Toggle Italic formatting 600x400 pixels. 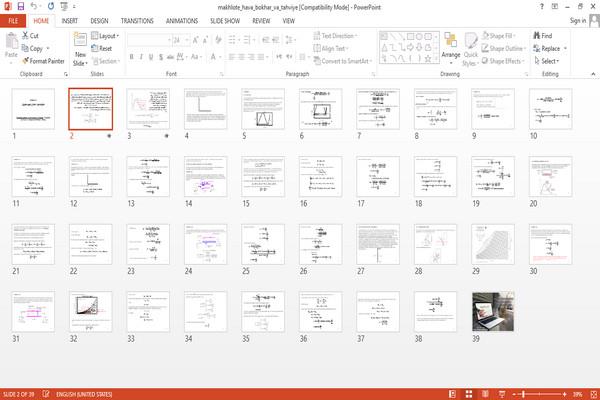[141, 57]
